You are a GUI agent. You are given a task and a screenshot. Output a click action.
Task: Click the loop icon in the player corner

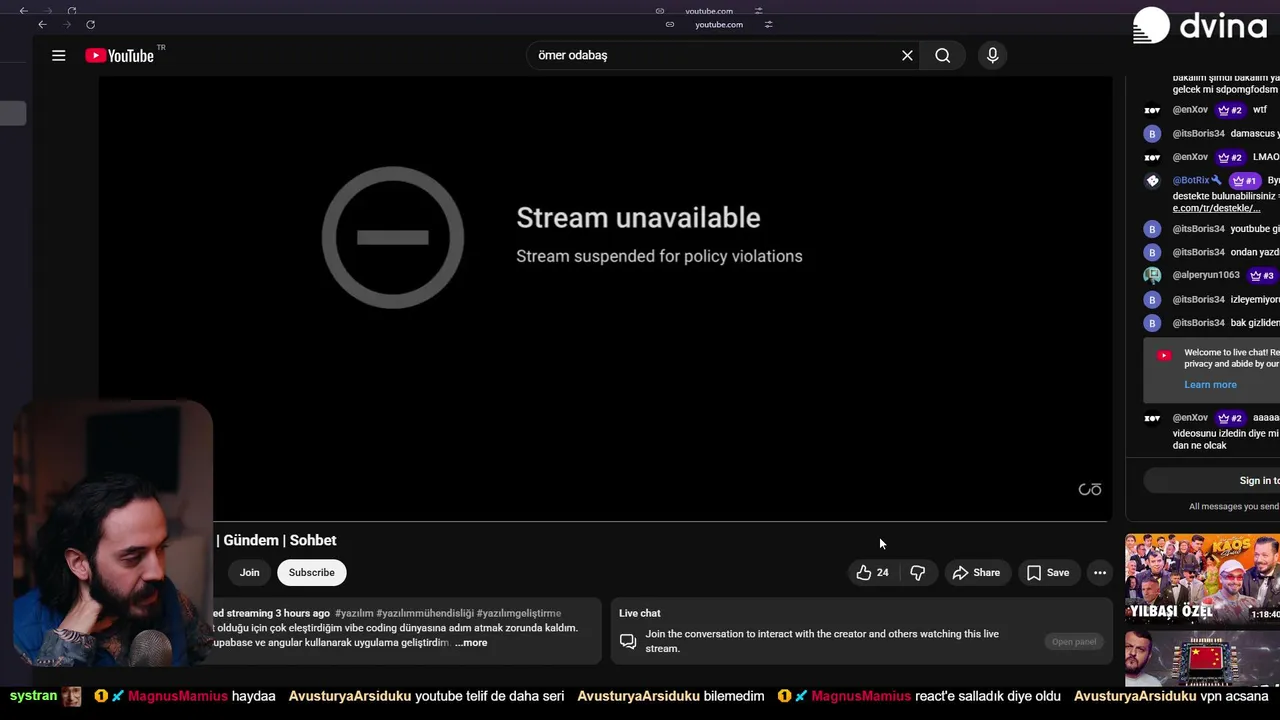click(x=1090, y=489)
